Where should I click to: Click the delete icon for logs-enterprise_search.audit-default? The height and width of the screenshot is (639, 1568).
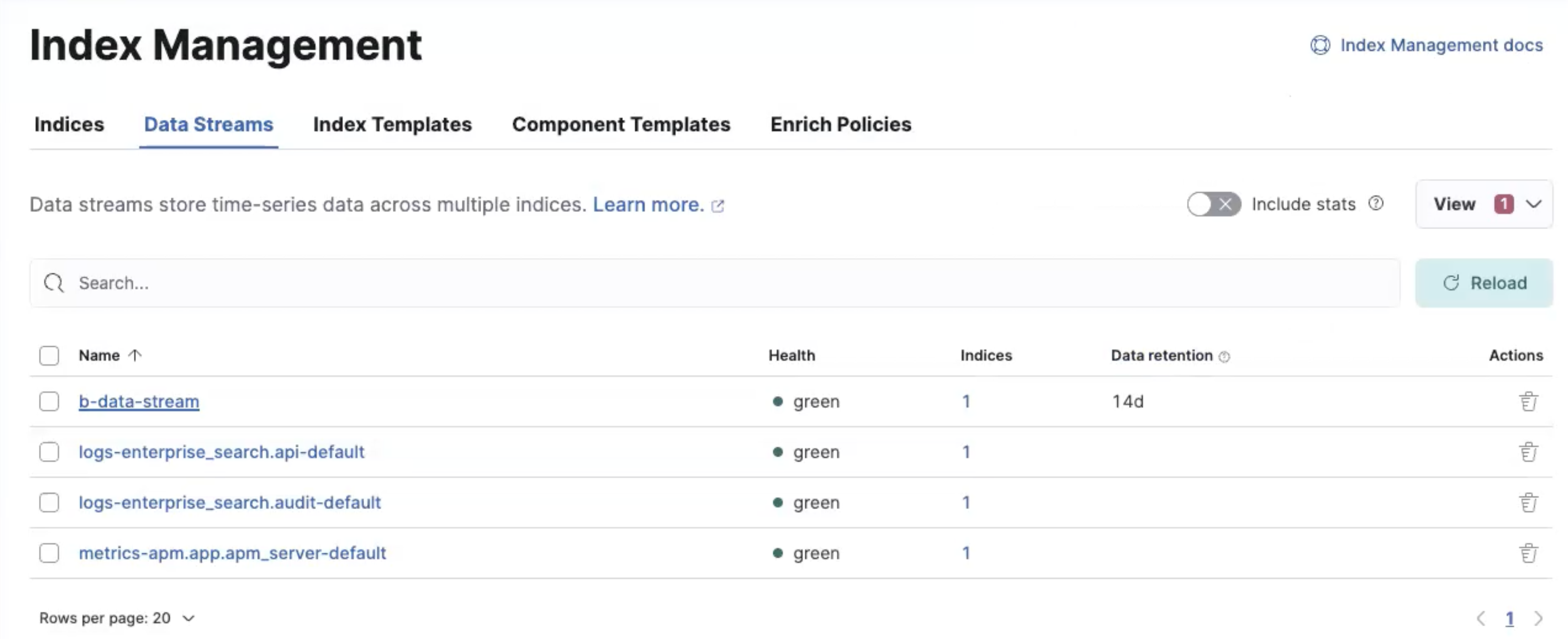1528,502
